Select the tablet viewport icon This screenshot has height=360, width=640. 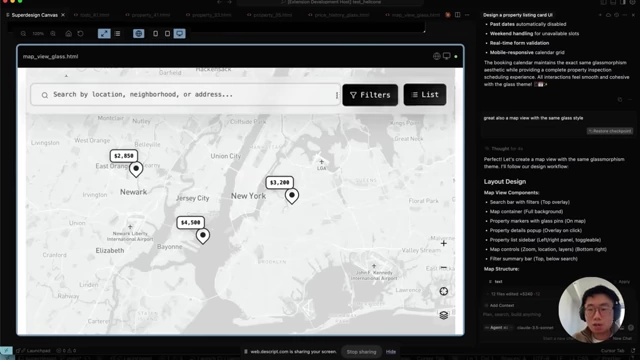click(x=167, y=33)
